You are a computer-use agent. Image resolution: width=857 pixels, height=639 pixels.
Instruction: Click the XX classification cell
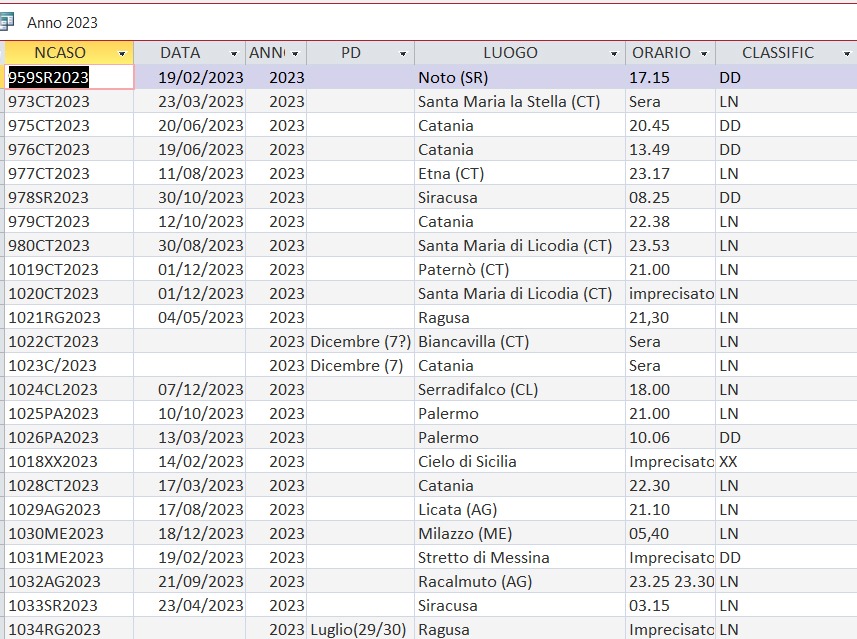tap(786, 462)
